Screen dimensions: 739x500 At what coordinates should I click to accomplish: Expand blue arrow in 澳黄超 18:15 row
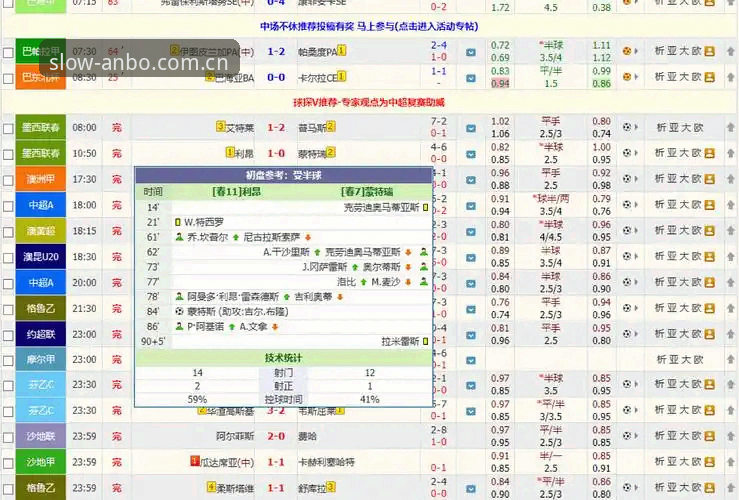pyautogui.click(x=470, y=232)
